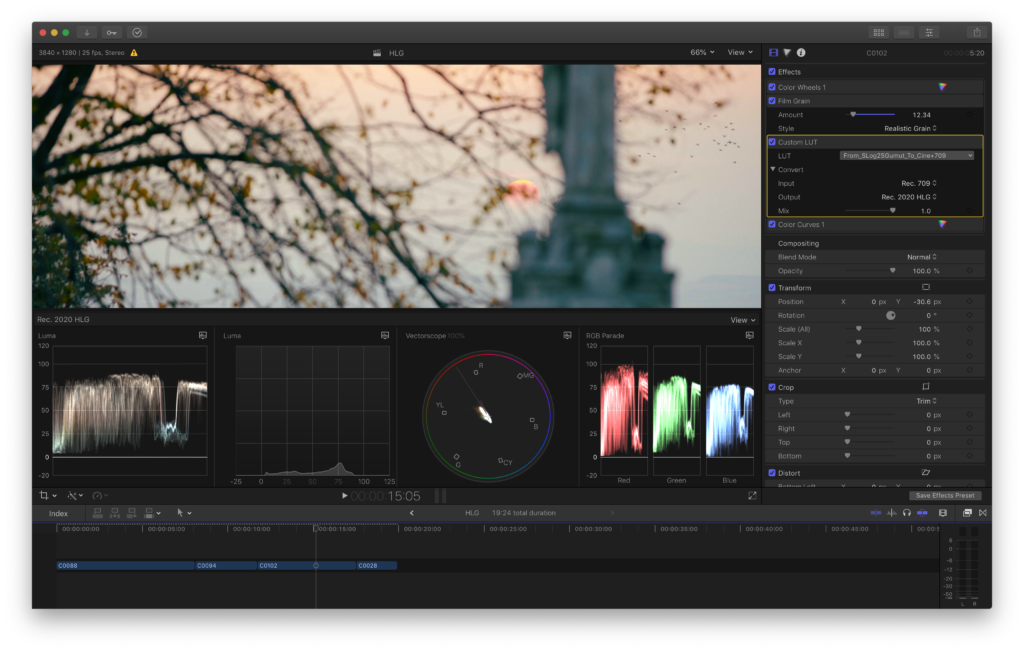
Task: Click the Crop onscreen controls icon
Action: [x=926, y=387]
